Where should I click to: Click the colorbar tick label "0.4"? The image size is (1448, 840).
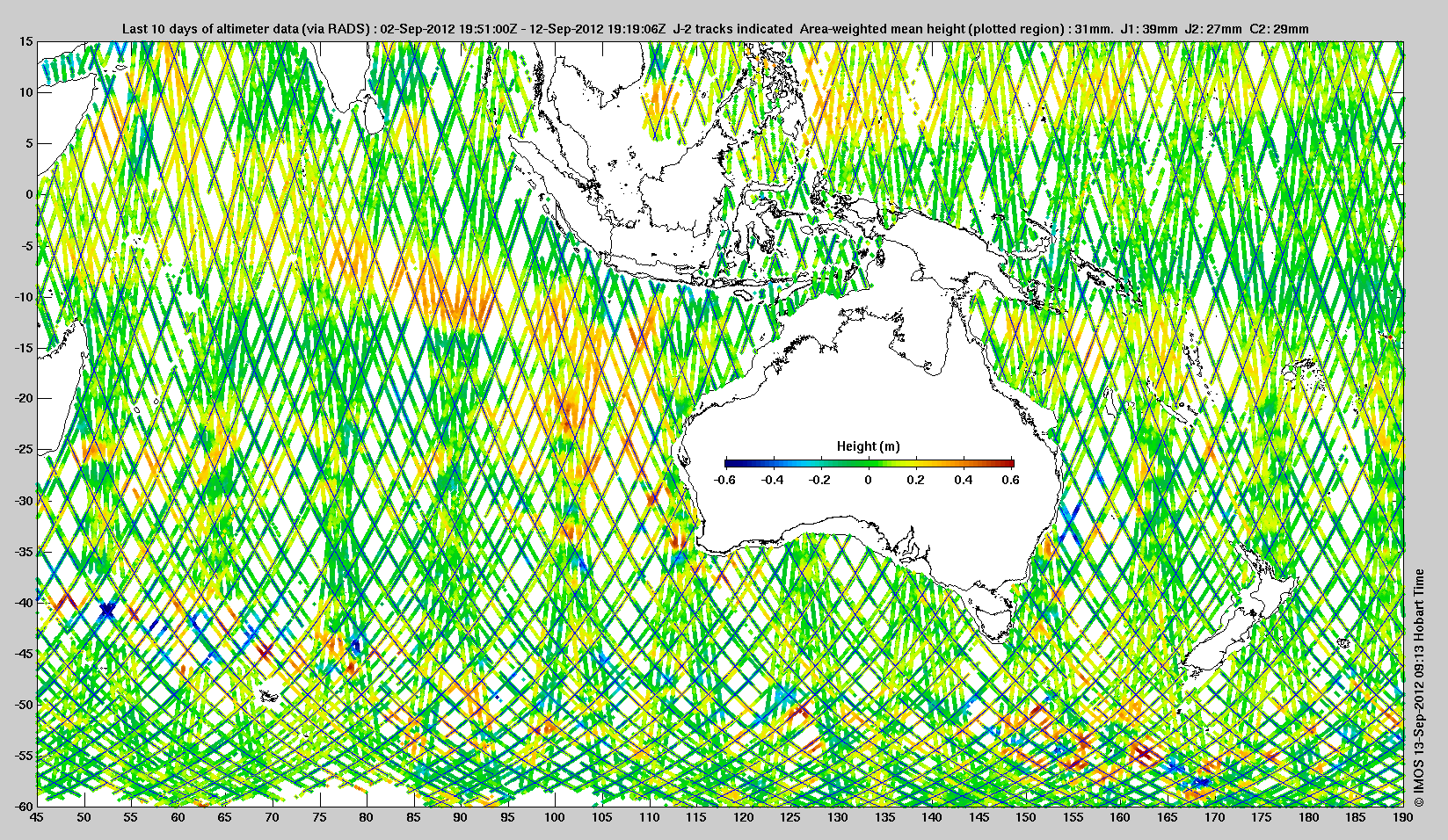pos(963,480)
